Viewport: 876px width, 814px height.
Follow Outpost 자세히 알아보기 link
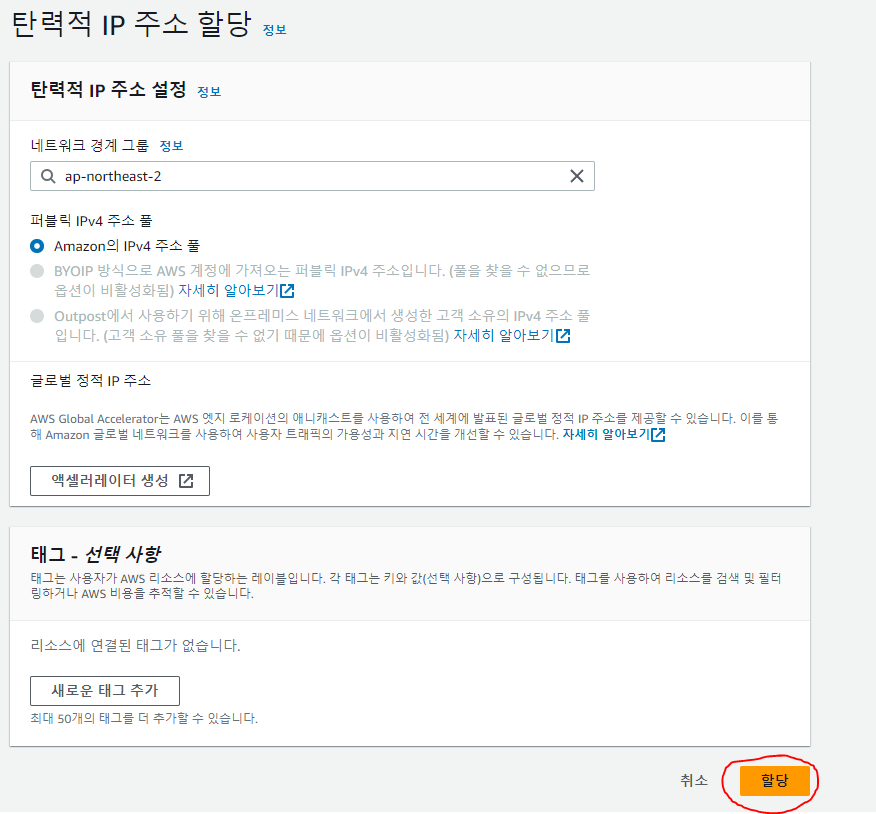503,336
